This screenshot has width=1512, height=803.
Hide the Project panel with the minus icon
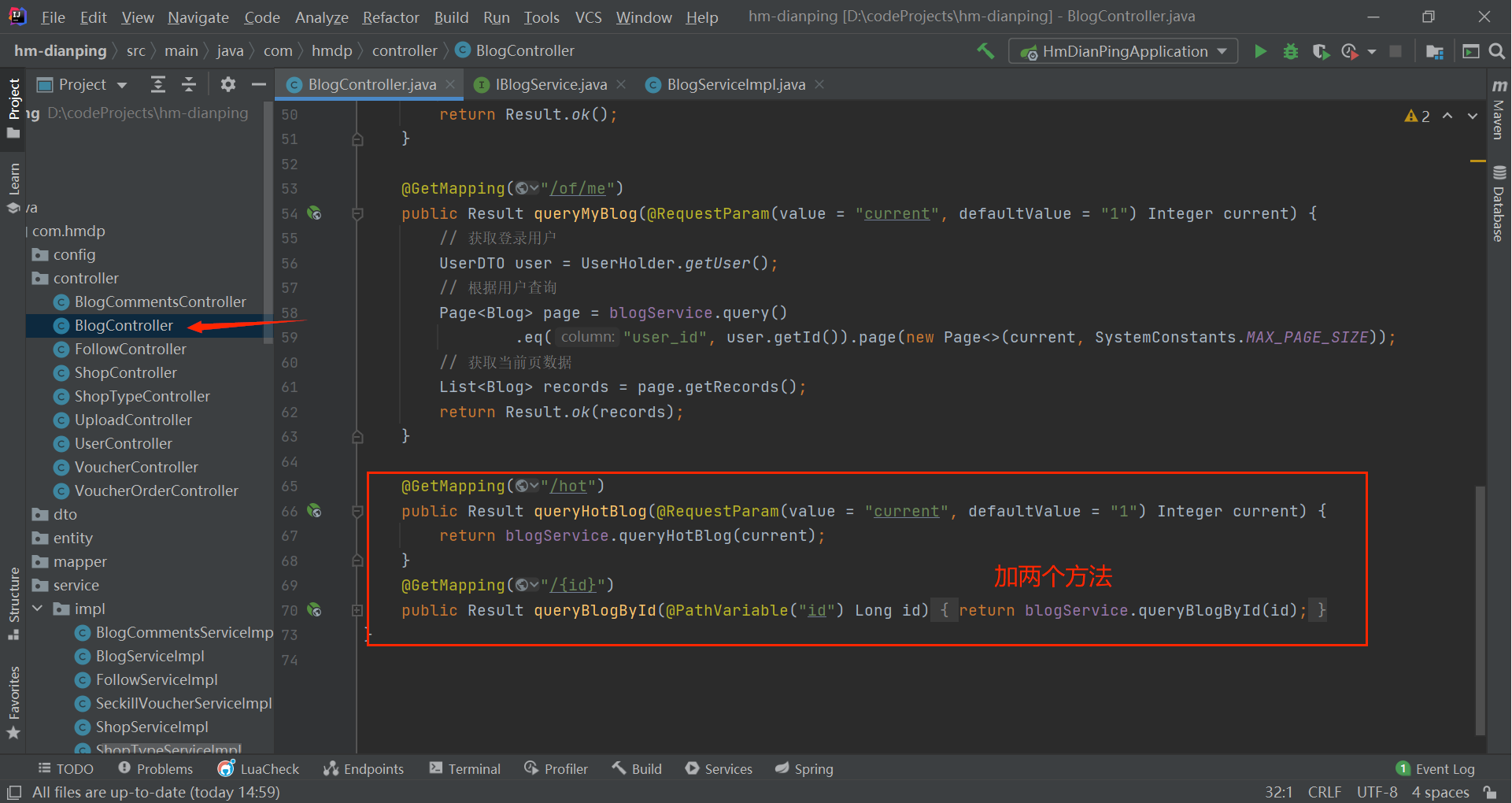(x=259, y=84)
